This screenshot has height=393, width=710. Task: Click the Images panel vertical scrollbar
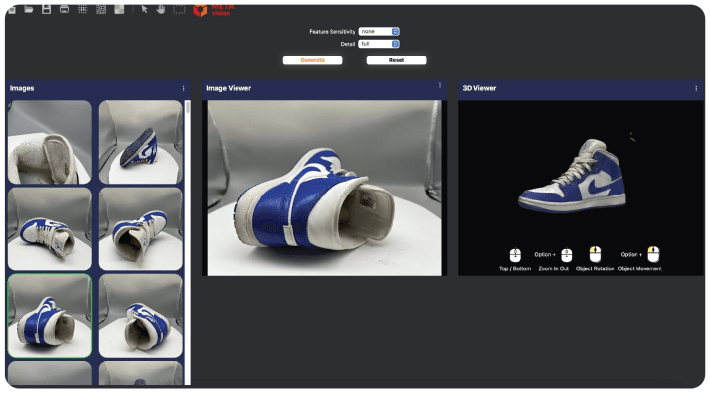[x=188, y=243]
